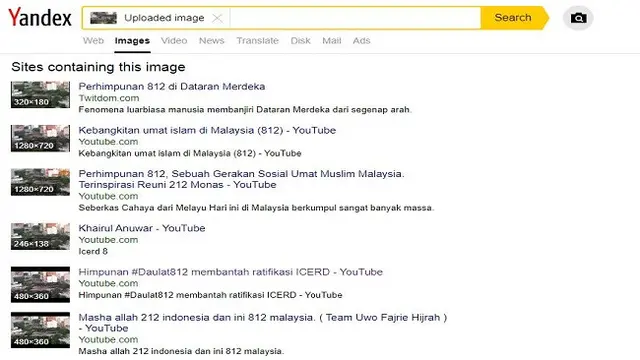
Task: Click Youtube.com under 'Terinspirasi Reuni 212 Monas'
Action: (108, 196)
